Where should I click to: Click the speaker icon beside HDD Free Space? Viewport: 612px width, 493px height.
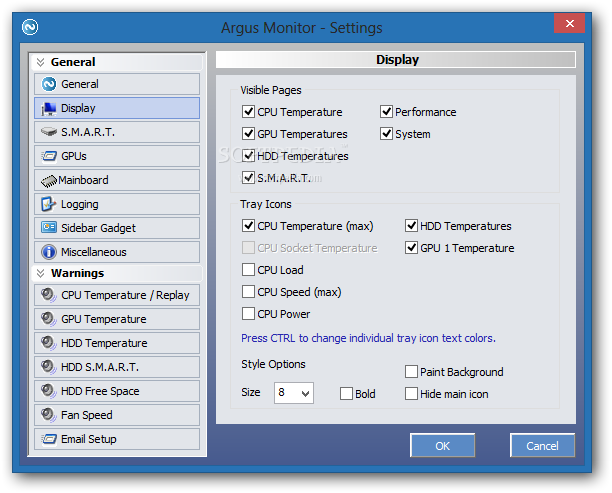pyautogui.click(x=49, y=391)
